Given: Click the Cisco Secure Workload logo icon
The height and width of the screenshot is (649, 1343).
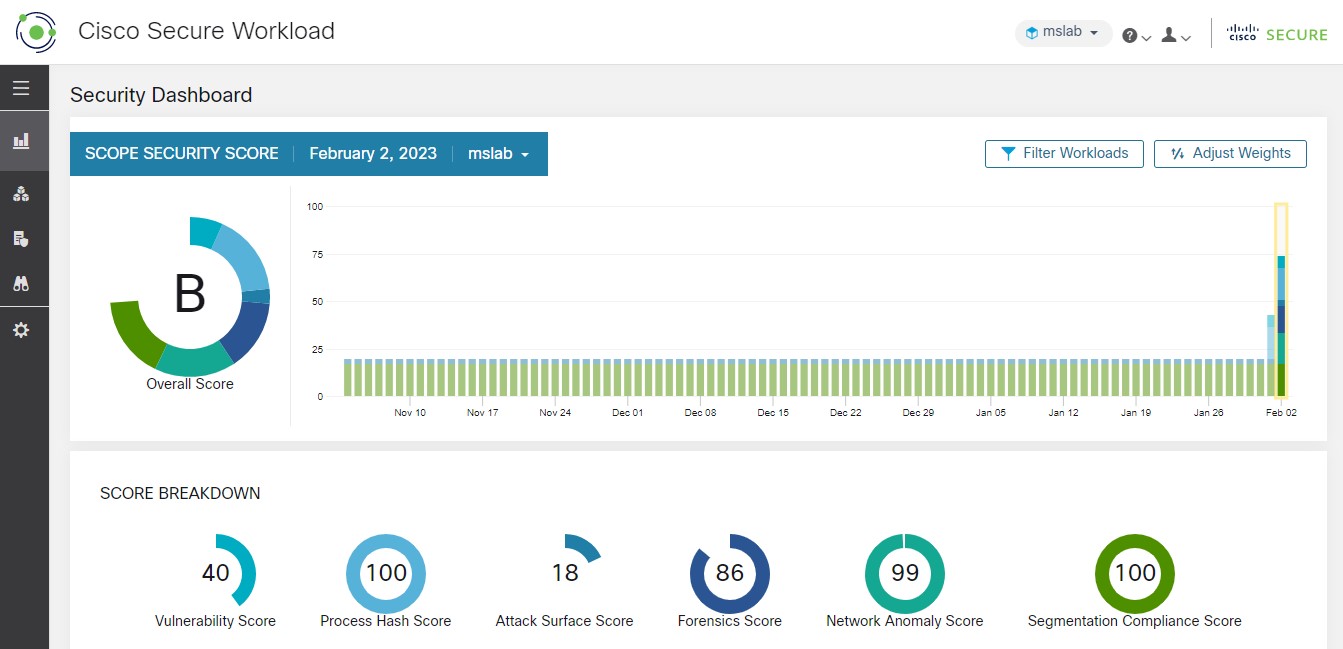Looking at the screenshot, I should [36, 32].
